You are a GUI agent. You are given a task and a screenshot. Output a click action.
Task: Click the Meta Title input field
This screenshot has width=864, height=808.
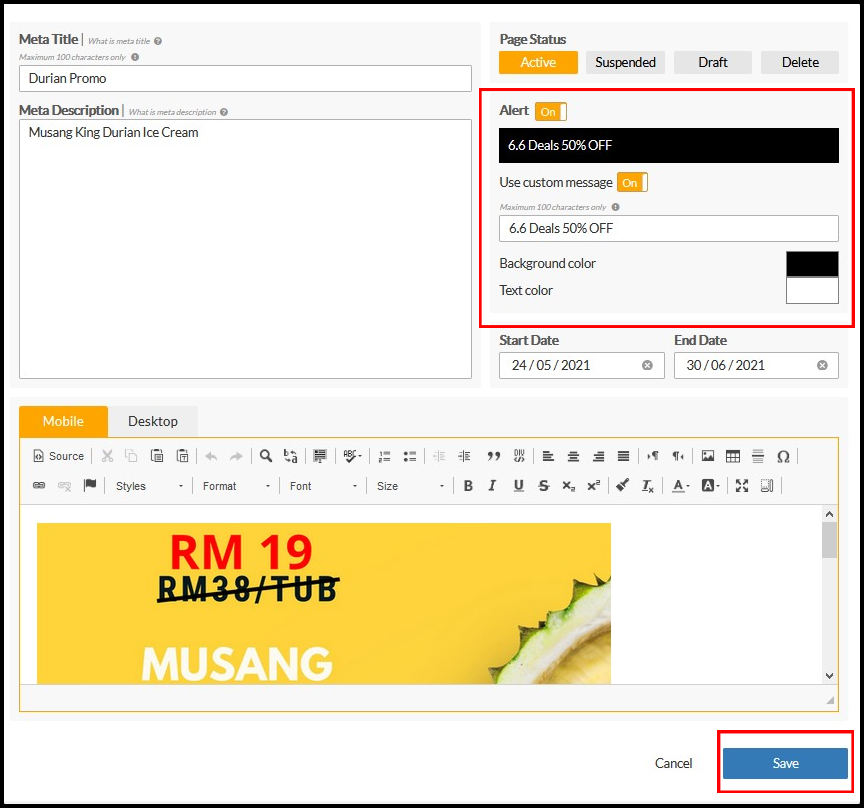point(245,78)
